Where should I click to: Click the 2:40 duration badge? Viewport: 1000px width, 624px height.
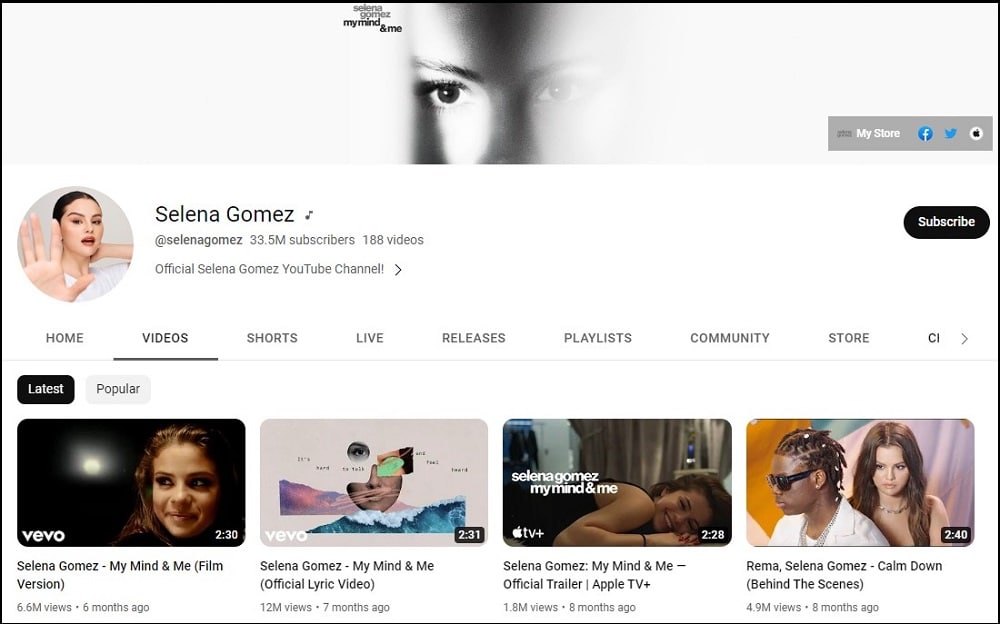(x=955, y=535)
